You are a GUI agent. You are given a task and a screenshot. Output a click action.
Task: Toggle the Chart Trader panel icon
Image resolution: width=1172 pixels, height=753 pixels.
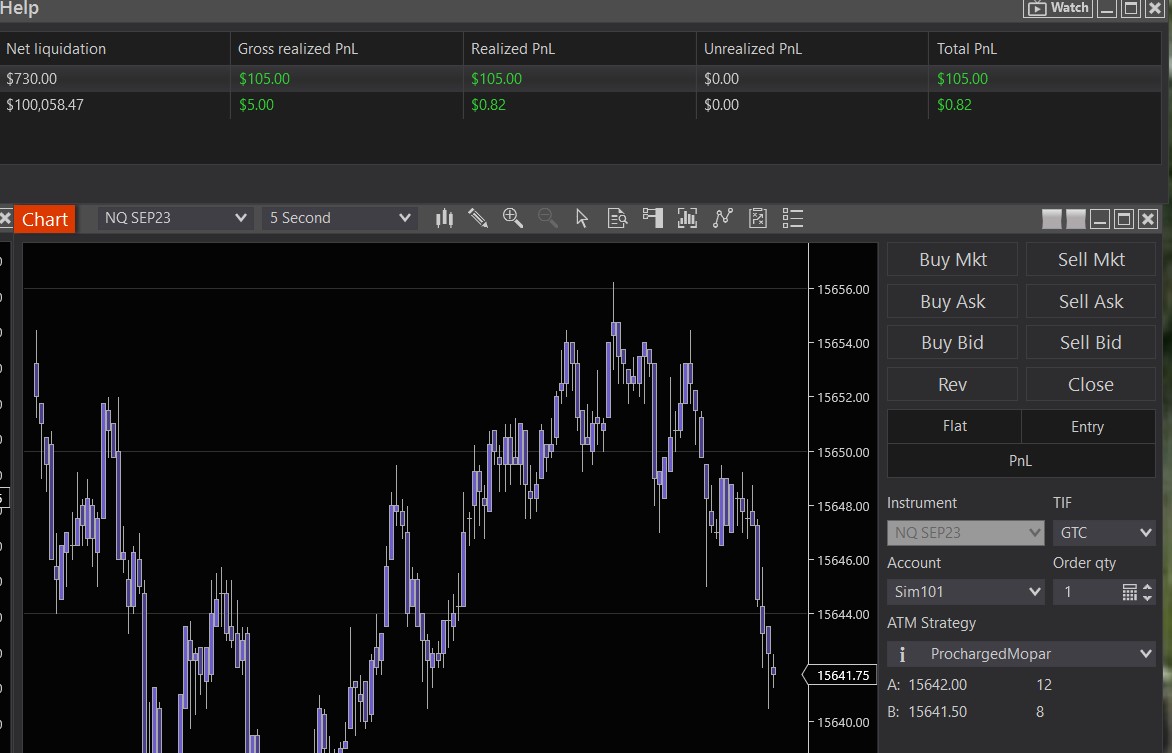point(653,218)
